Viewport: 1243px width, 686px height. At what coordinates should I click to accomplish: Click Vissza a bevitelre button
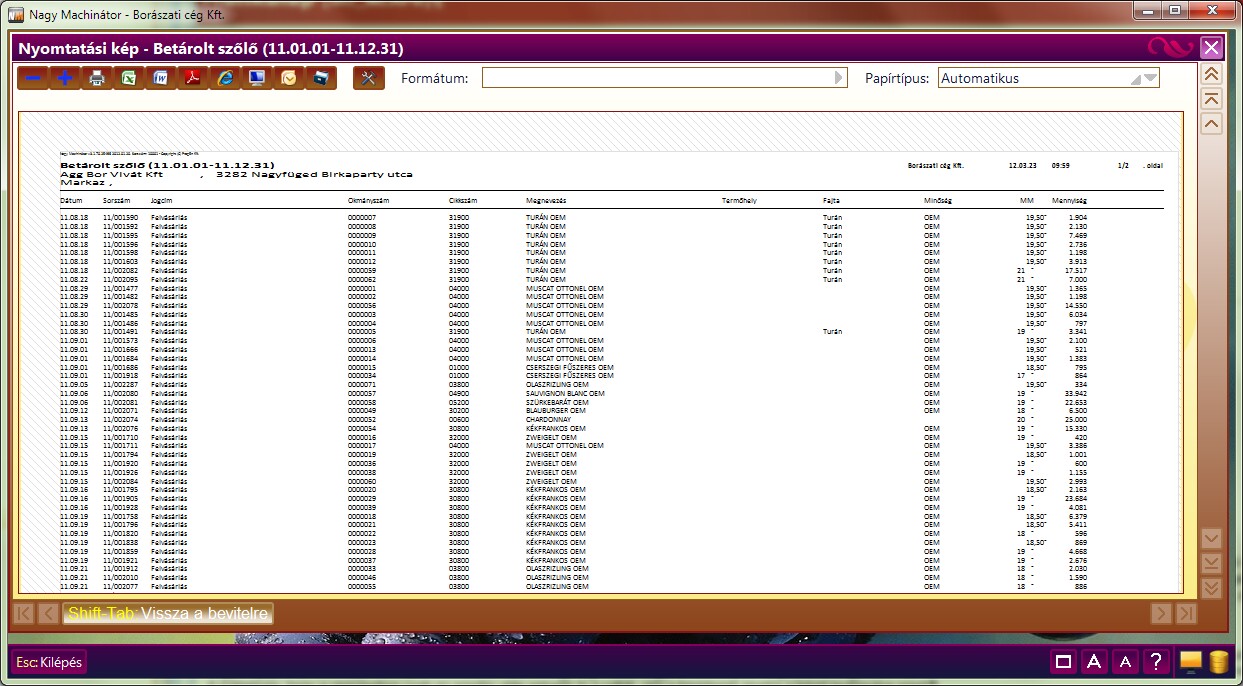(x=168, y=613)
